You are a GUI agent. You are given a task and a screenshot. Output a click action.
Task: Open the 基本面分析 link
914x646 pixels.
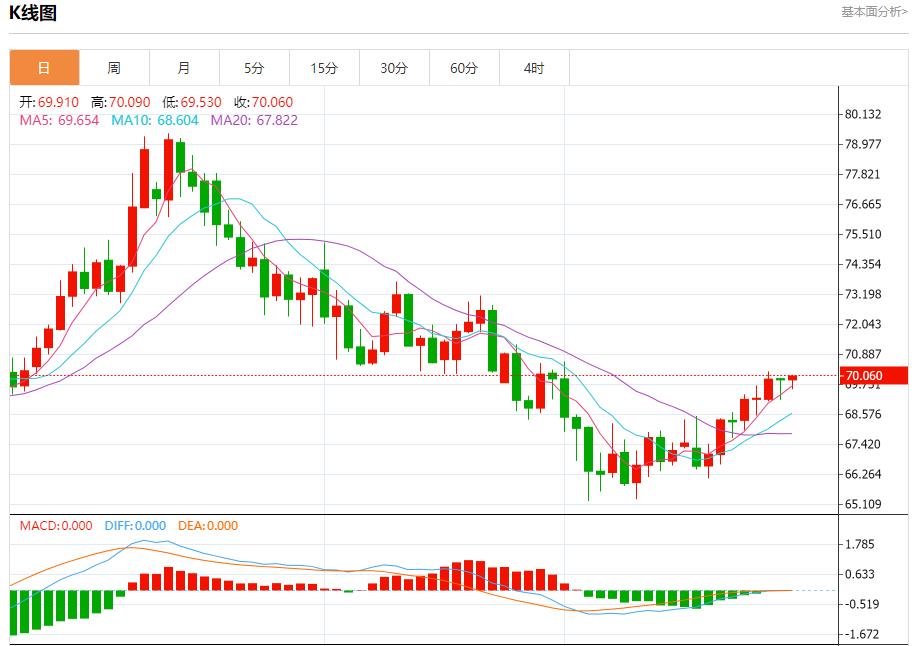tap(874, 12)
